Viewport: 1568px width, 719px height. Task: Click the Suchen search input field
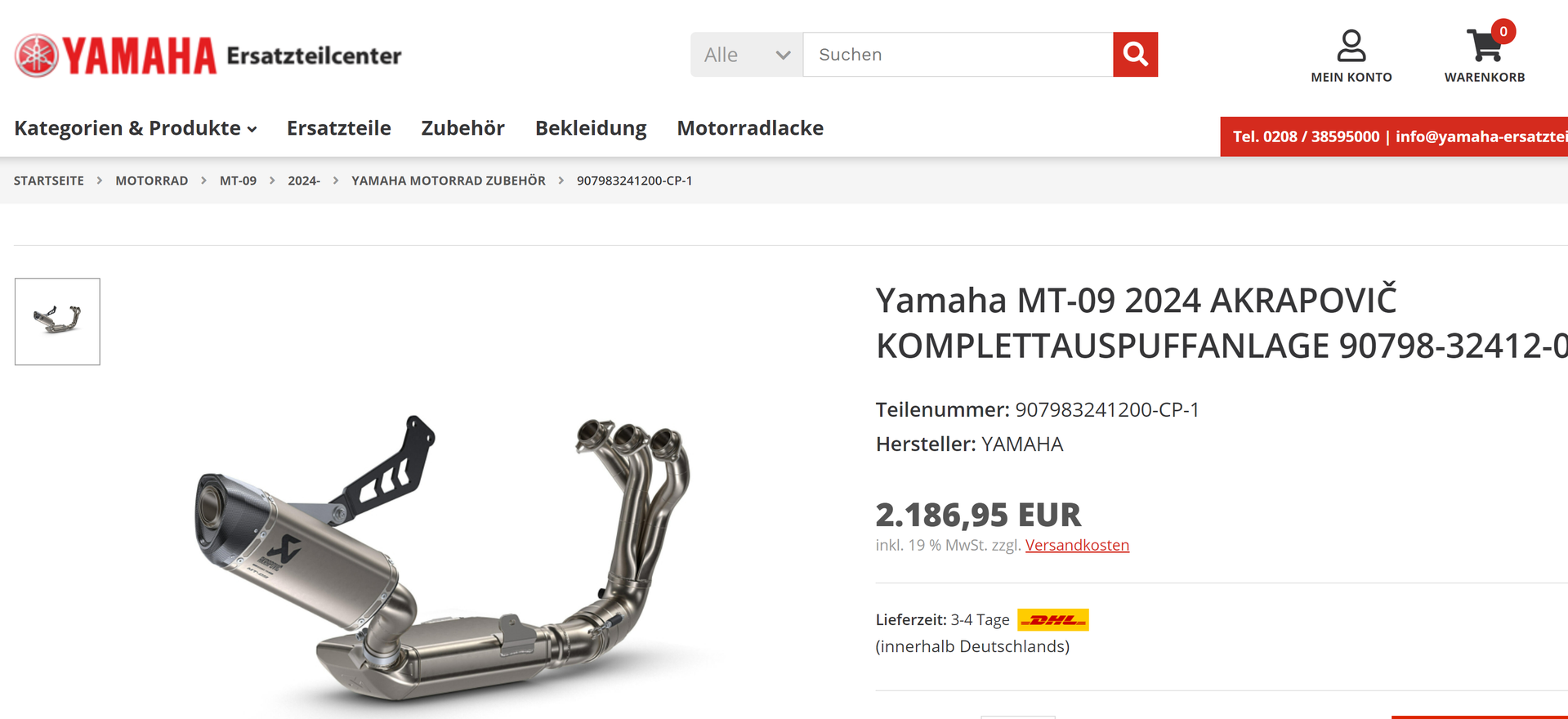pyautogui.click(x=958, y=55)
